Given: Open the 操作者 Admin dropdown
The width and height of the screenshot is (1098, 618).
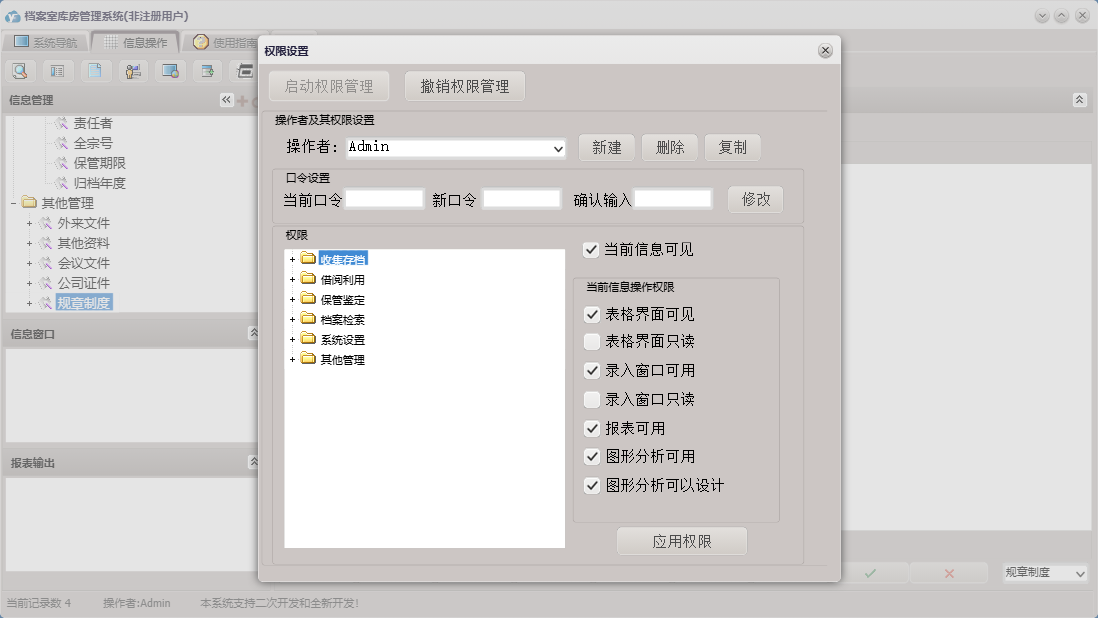Looking at the screenshot, I should click(558, 148).
